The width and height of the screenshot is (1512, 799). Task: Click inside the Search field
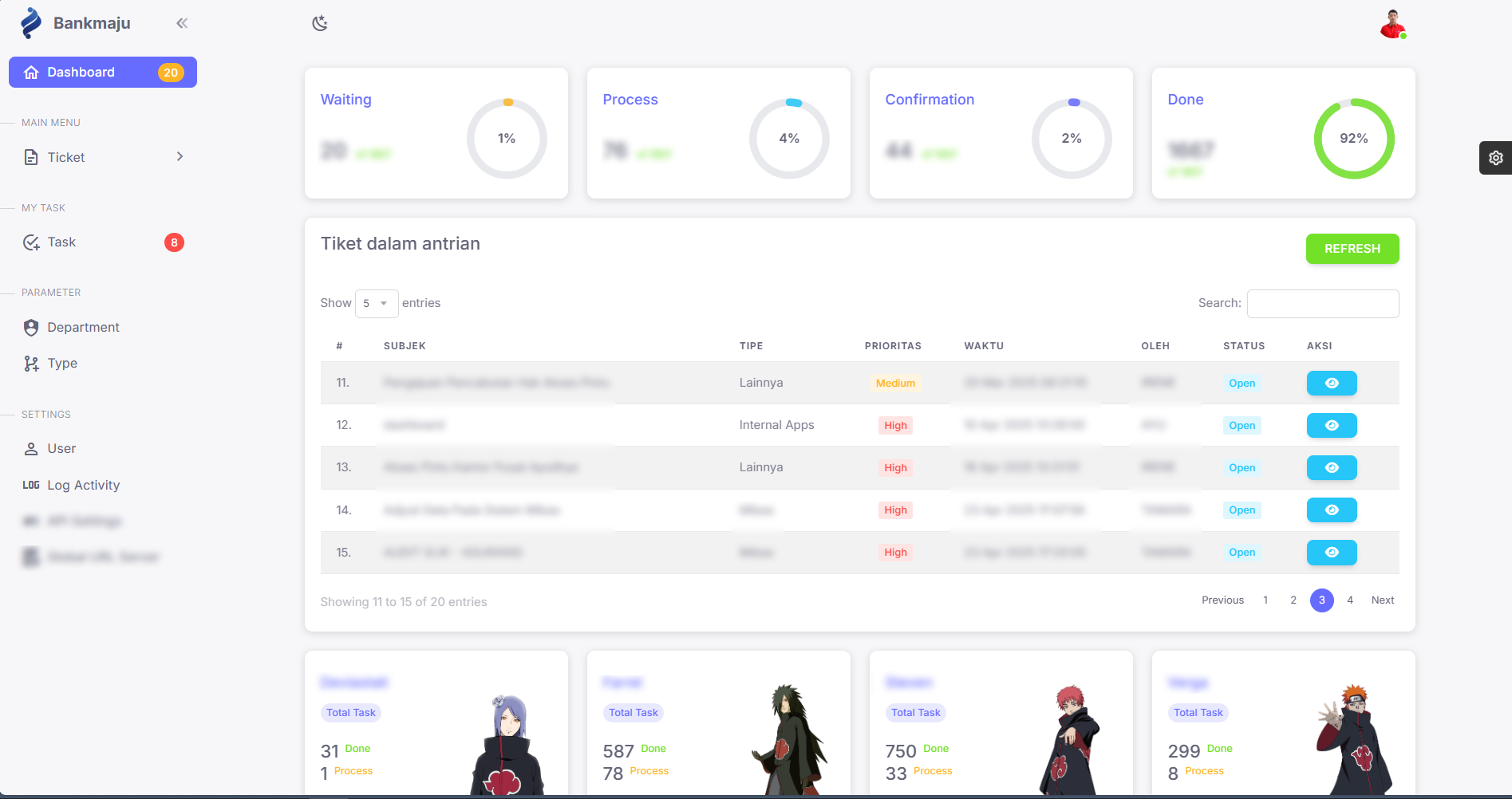tap(1322, 304)
